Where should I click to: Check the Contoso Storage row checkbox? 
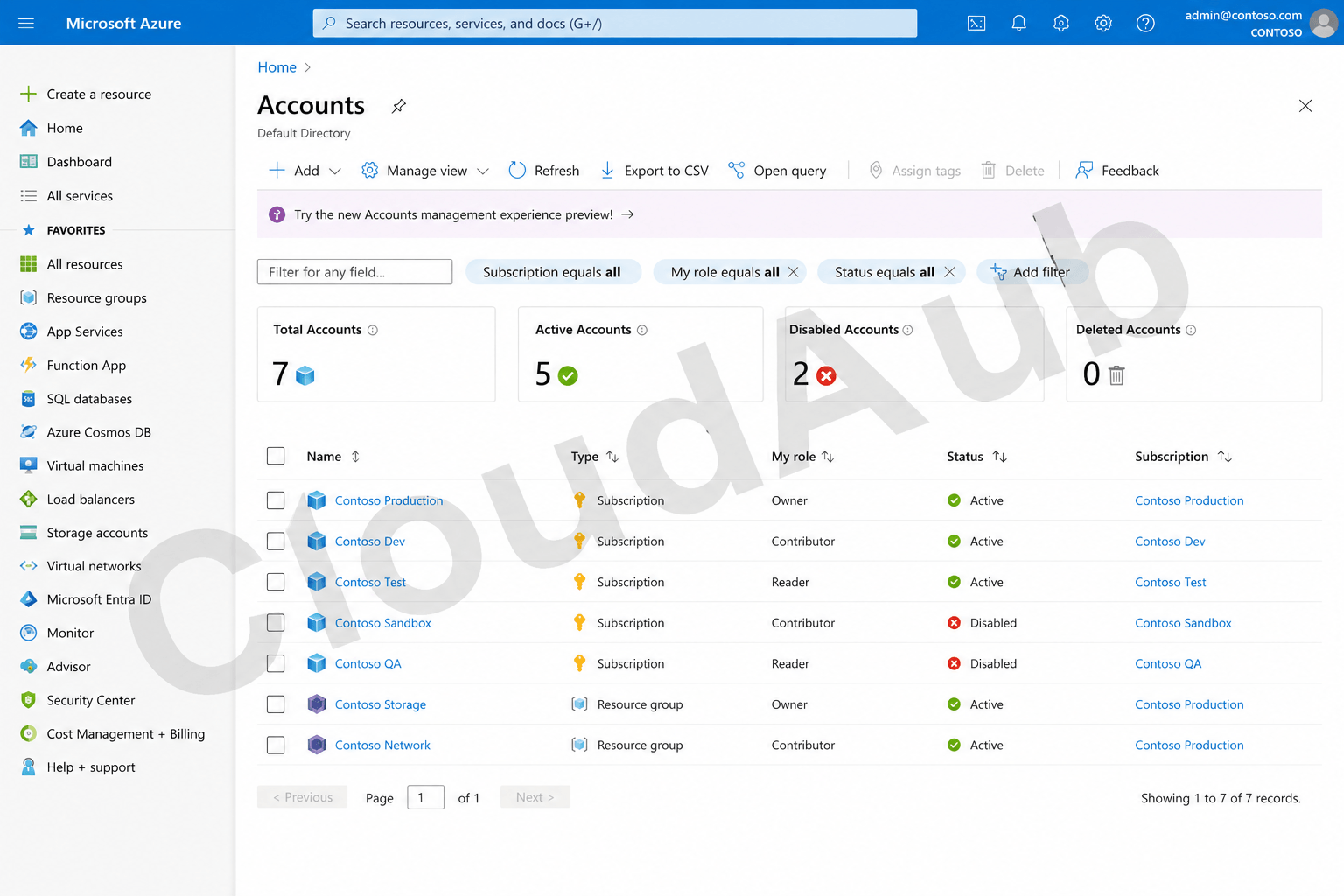click(276, 704)
